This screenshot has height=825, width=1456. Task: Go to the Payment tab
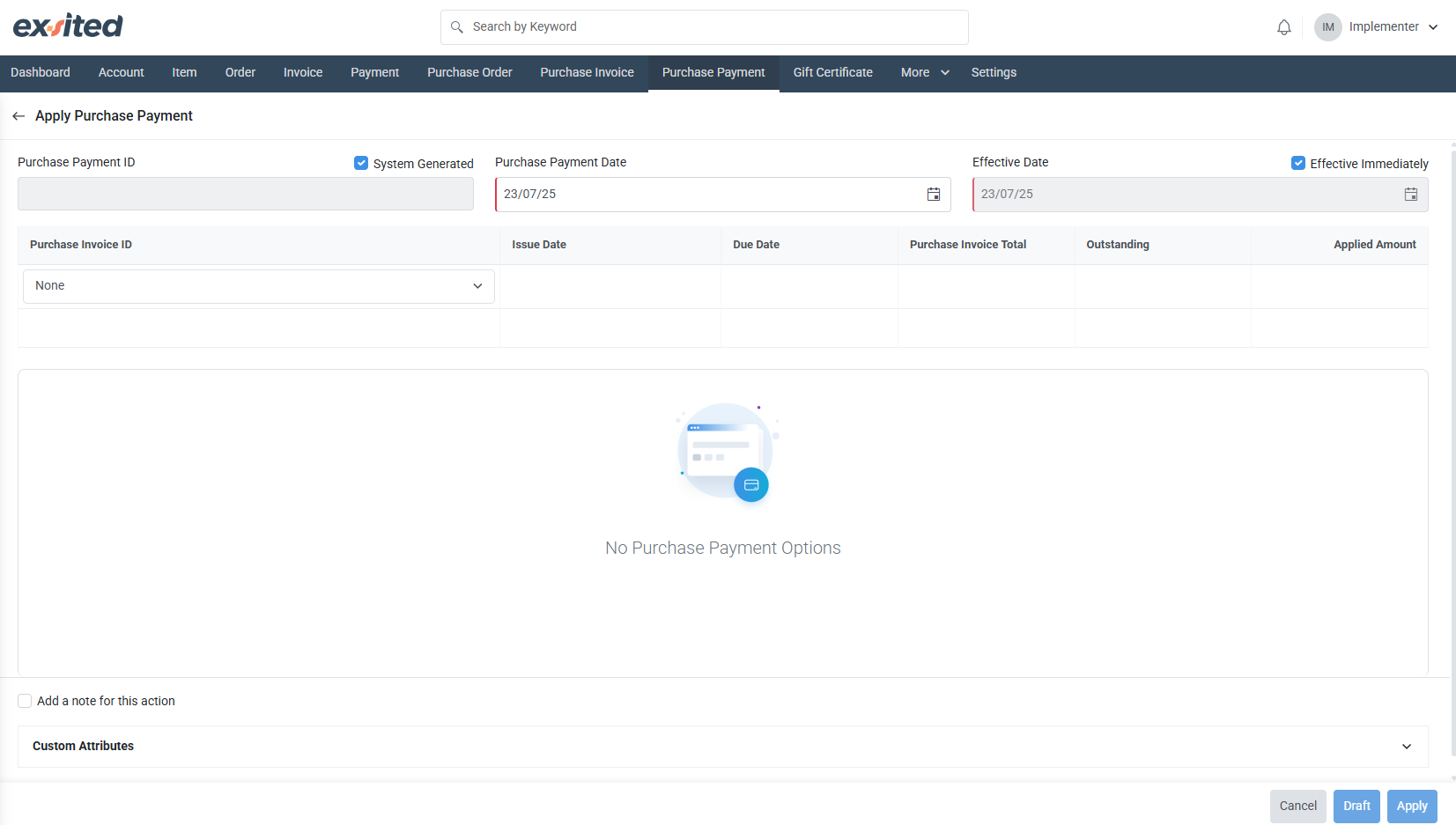tap(375, 73)
